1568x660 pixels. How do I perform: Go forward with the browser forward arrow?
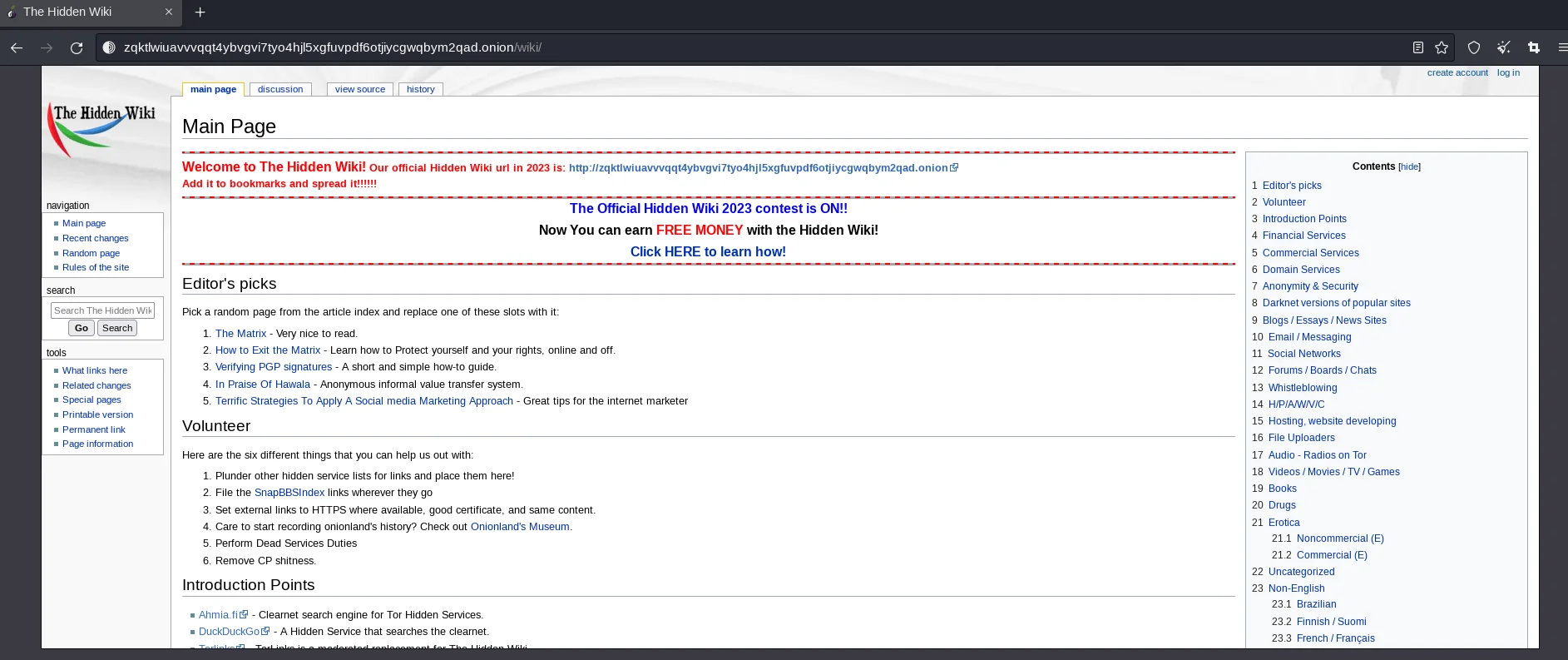[47, 47]
